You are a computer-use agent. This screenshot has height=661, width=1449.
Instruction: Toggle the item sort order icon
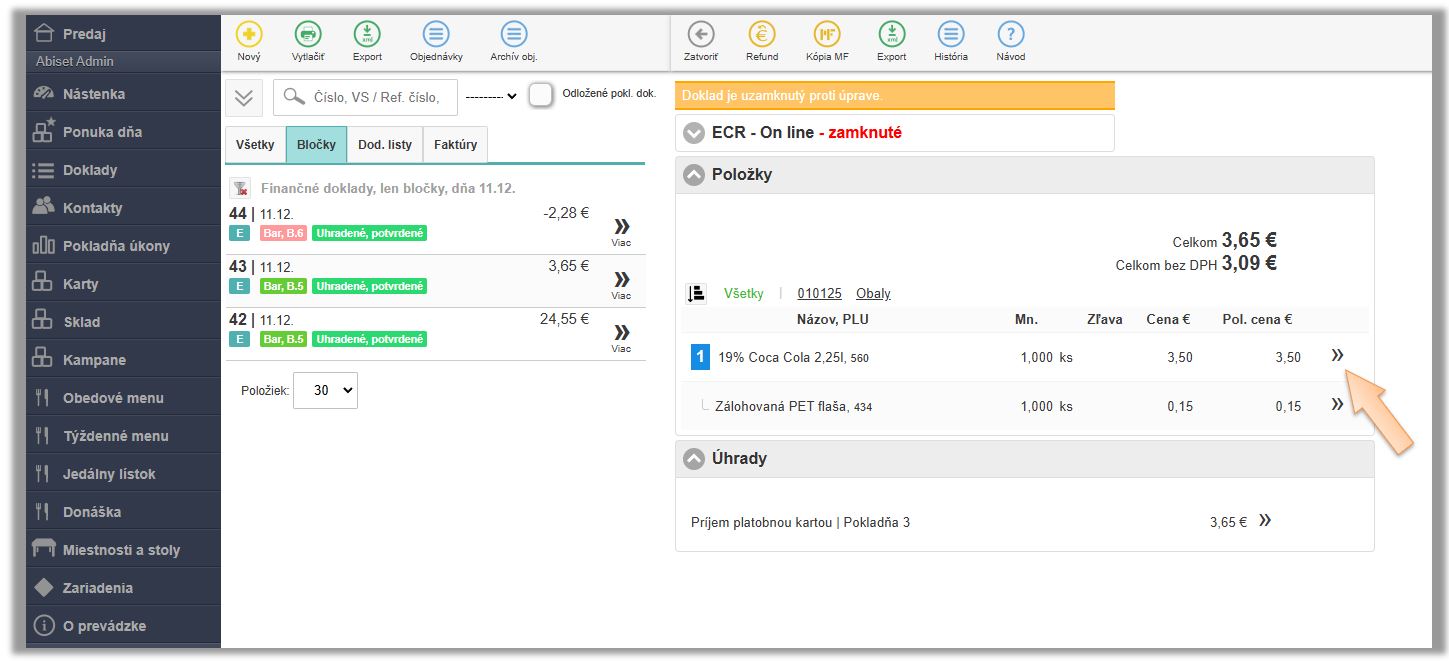point(696,294)
